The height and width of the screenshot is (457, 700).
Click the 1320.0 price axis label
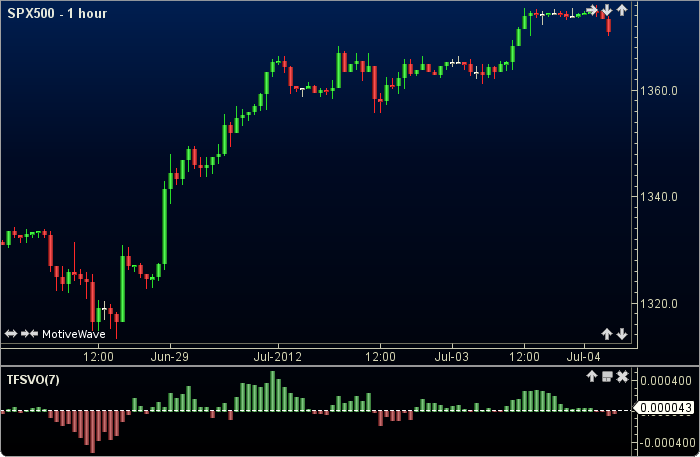[x=658, y=304]
